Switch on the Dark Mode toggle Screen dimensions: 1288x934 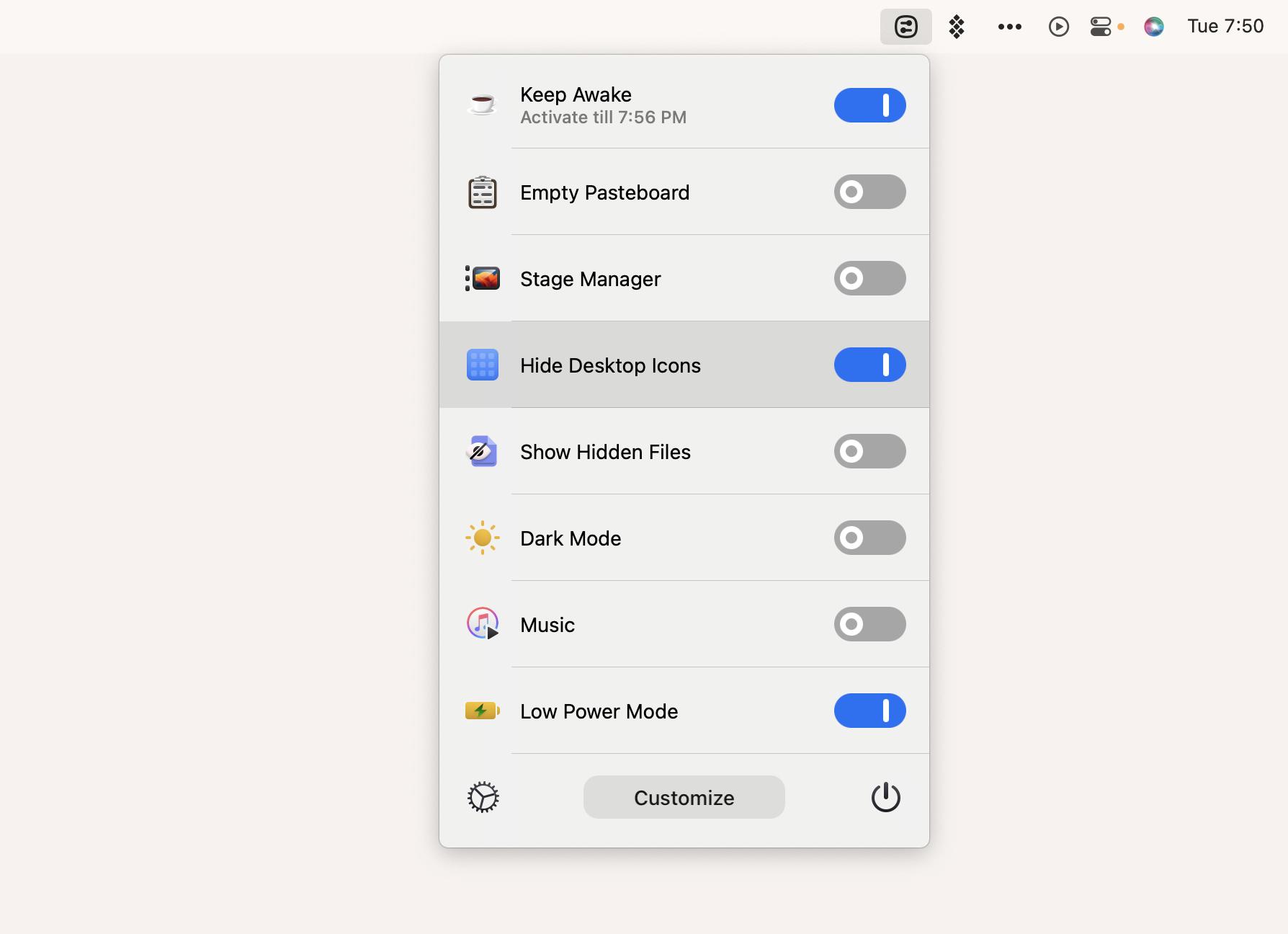coord(870,538)
